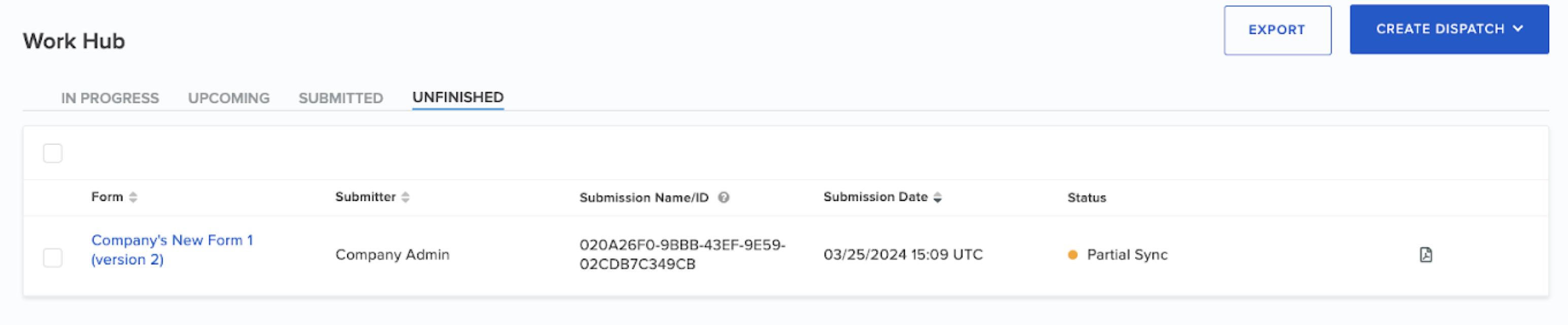Sort by Submission Date using sort arrows
Screen dimensions: 1568x325
coord(937,197)
